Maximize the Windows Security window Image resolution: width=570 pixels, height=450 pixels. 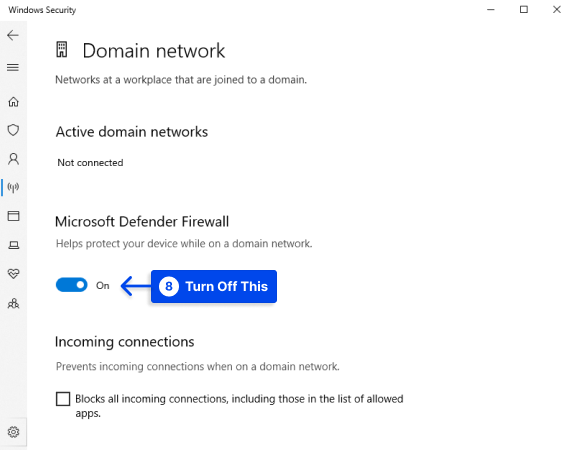pyautogui.click(x=524, y=10)
